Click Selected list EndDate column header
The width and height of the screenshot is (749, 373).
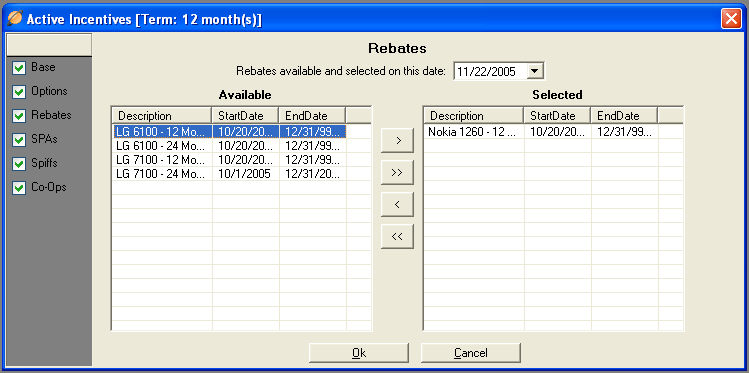tap(624, 116)
